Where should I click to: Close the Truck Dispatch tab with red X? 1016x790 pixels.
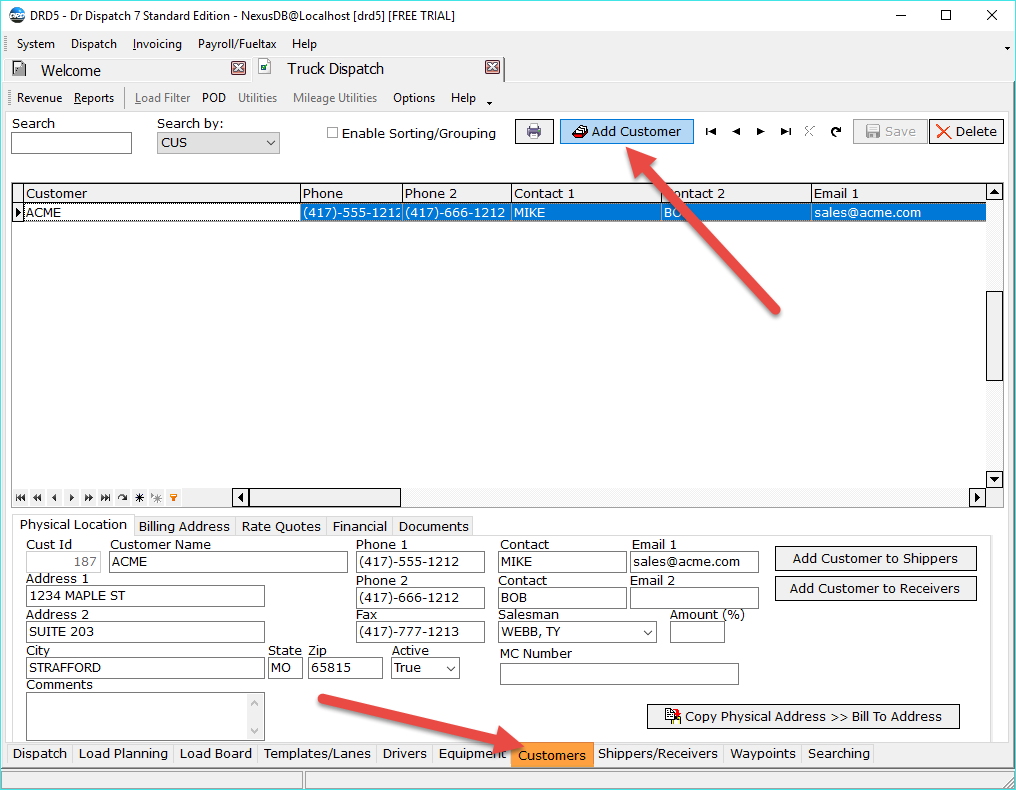[492, 67]
